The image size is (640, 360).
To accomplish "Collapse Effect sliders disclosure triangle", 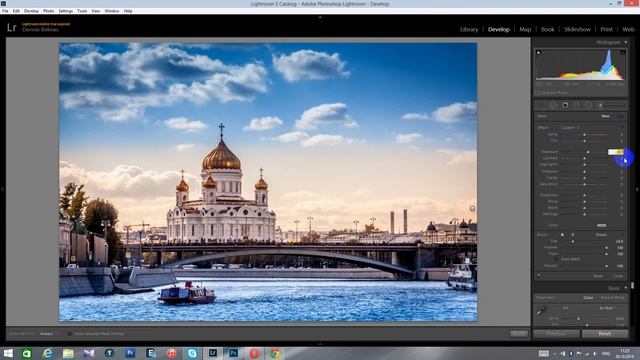I will click(x=622, y=128).
